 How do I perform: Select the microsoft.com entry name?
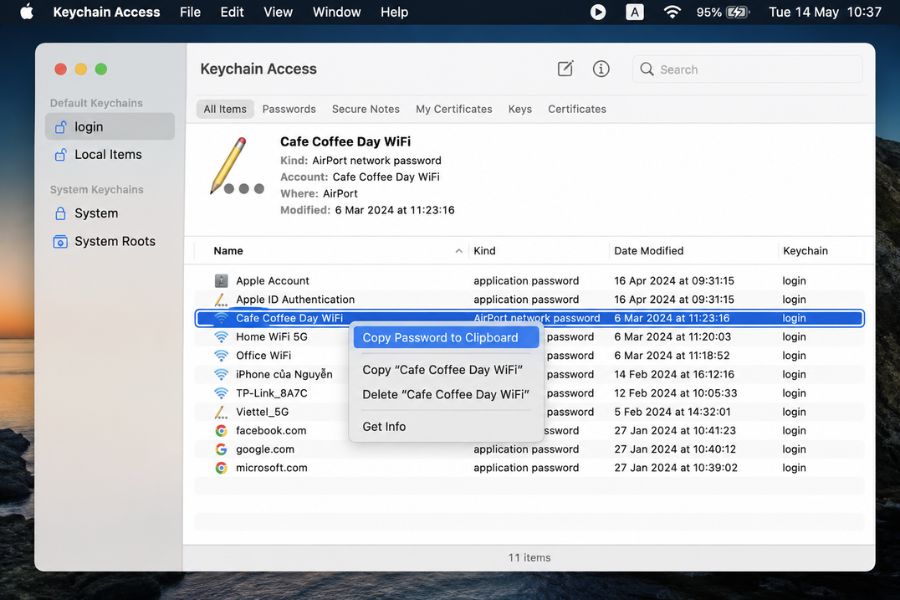click(271, 468)
